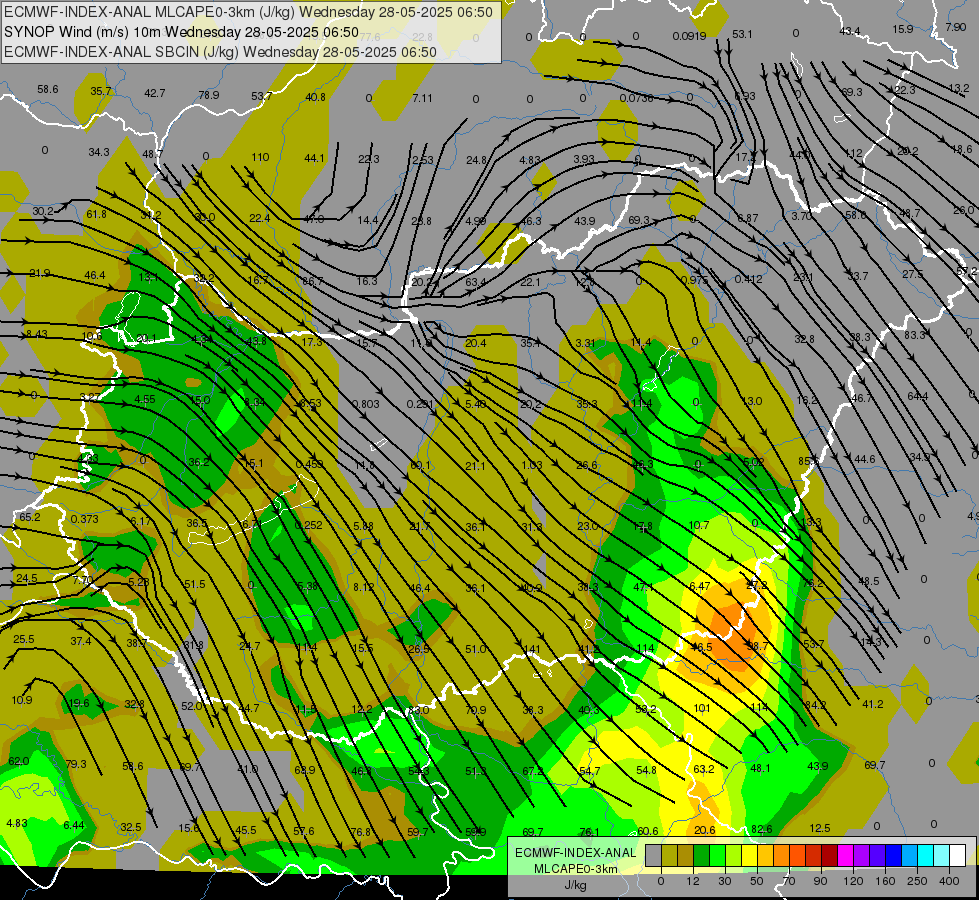Click the map value 63.2
Screen dimensions: 979x900
point(704,769)
